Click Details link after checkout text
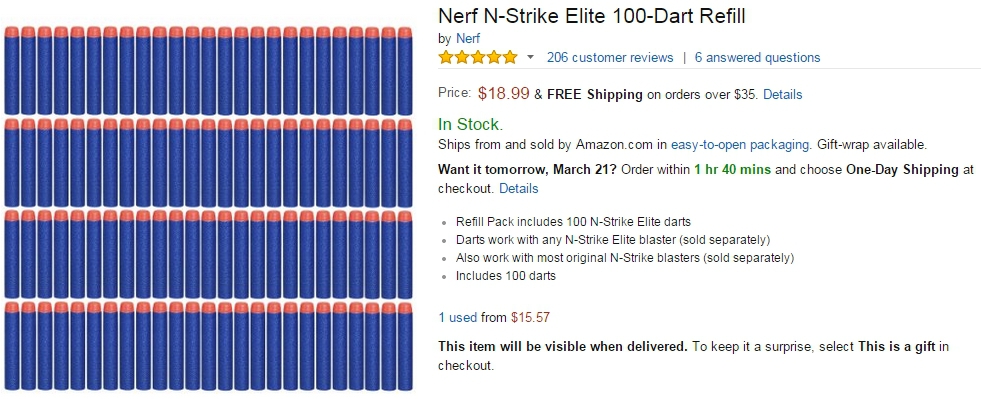This screenshot has width=981, height=399. coord(519,188)
